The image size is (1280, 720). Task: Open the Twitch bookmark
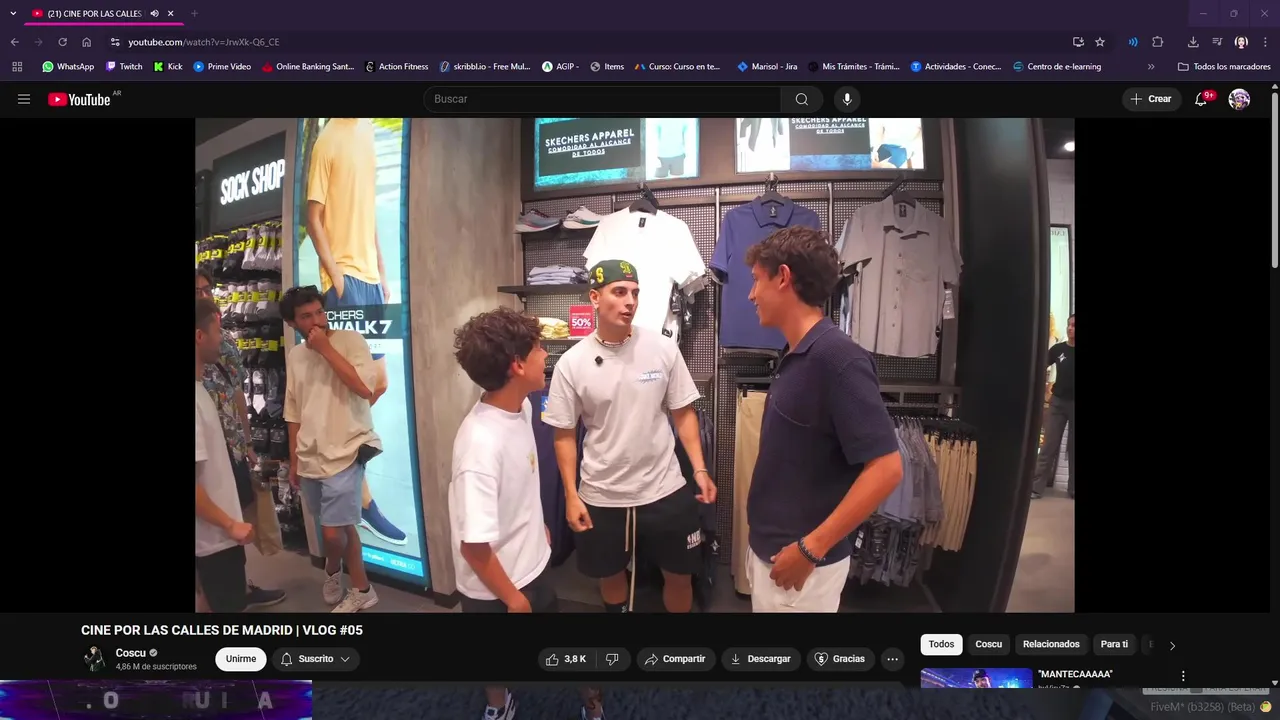coord(124,67)
